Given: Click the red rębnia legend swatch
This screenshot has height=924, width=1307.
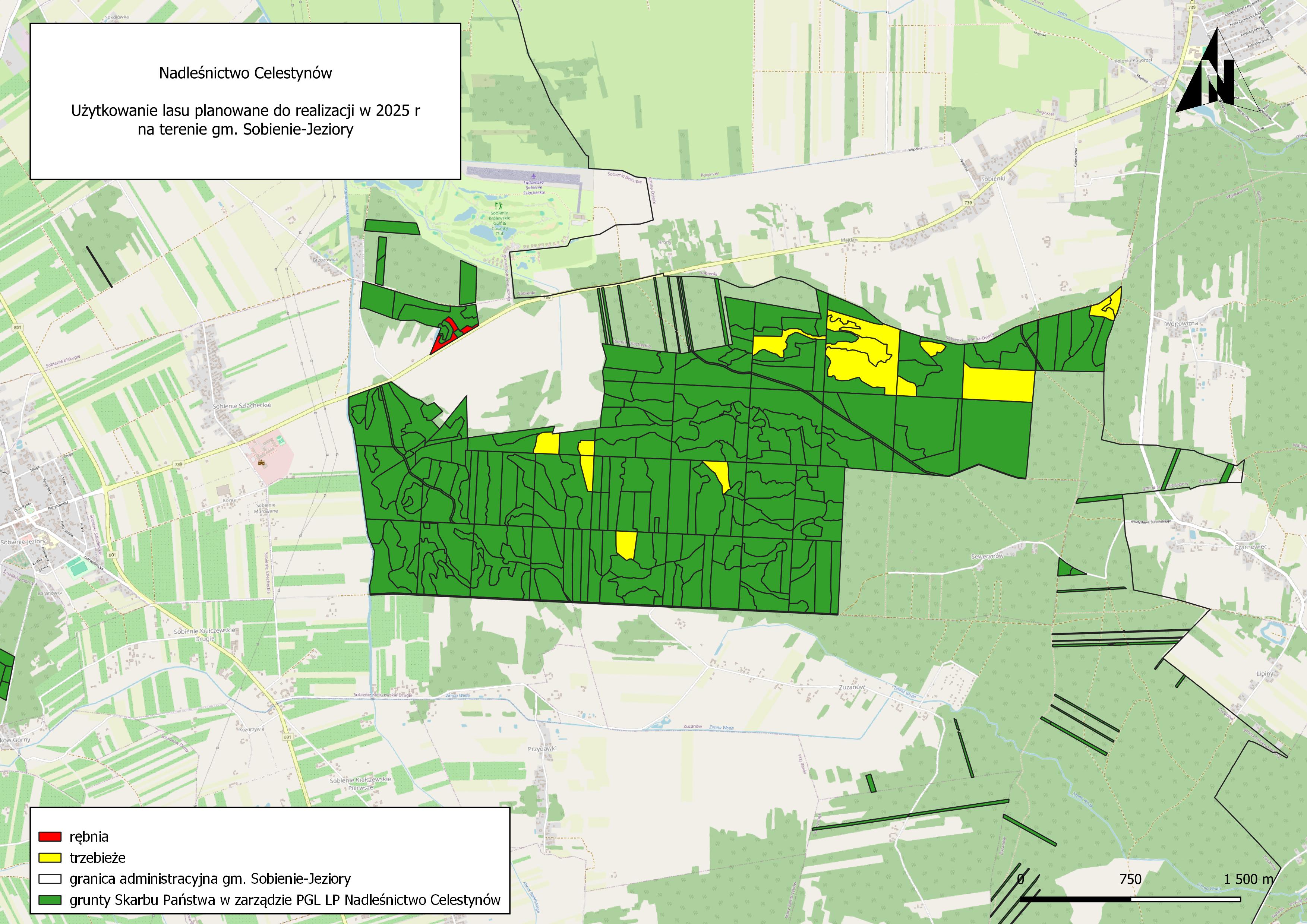Looking at the screenshot, I should 50,836.
